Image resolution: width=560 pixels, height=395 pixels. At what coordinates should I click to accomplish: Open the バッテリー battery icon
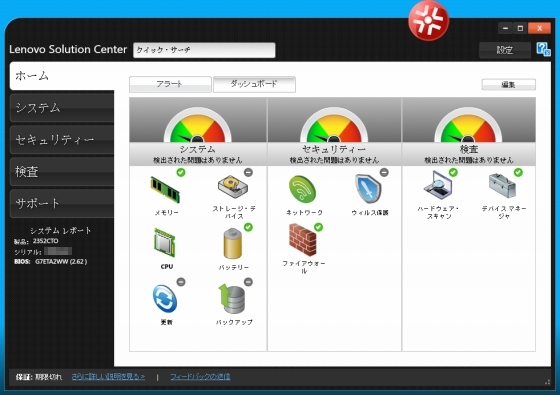point(232,244)
